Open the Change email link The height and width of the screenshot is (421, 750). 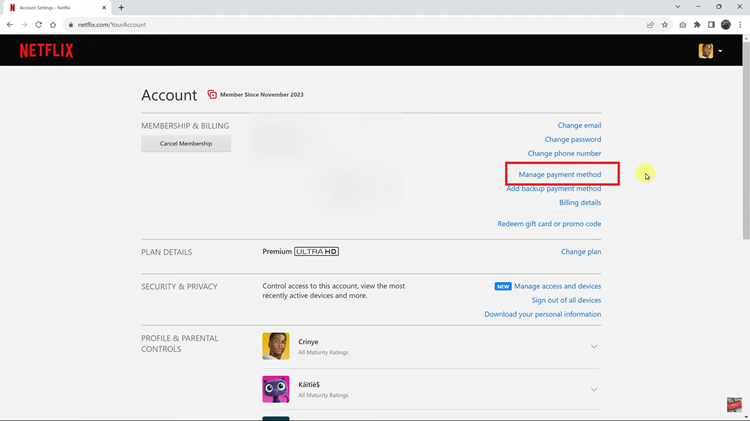[579, 125]
